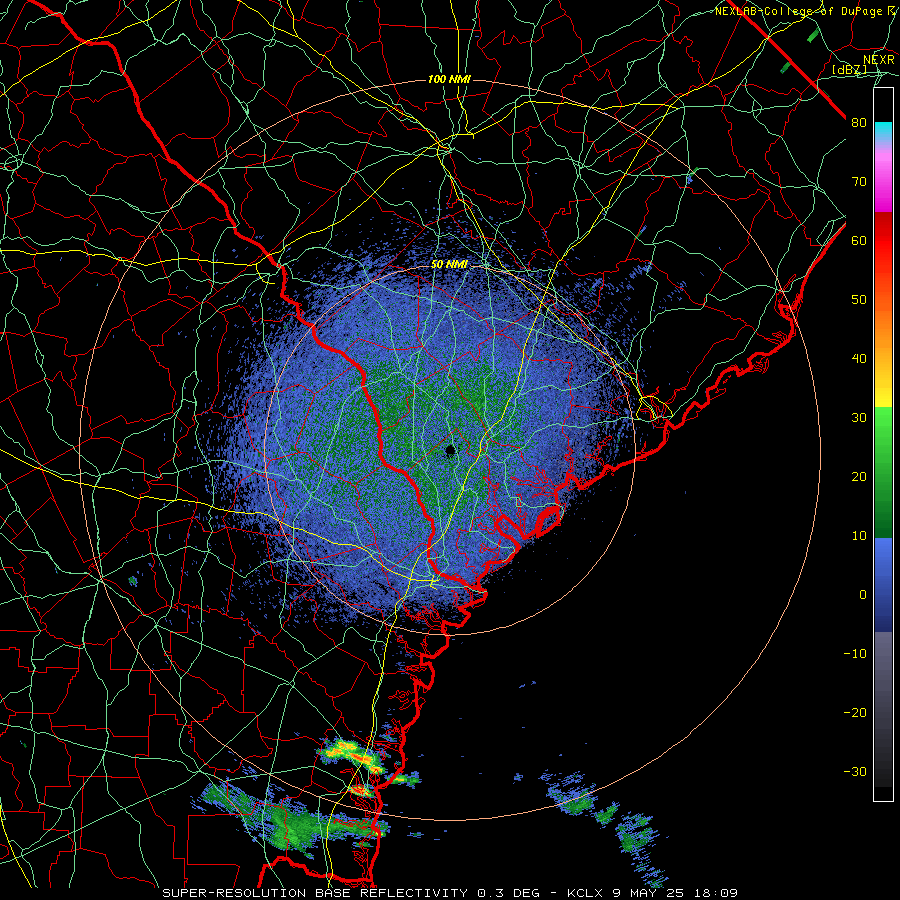
Task: Click the 70 value on the color scale
Action: (859, 182)
